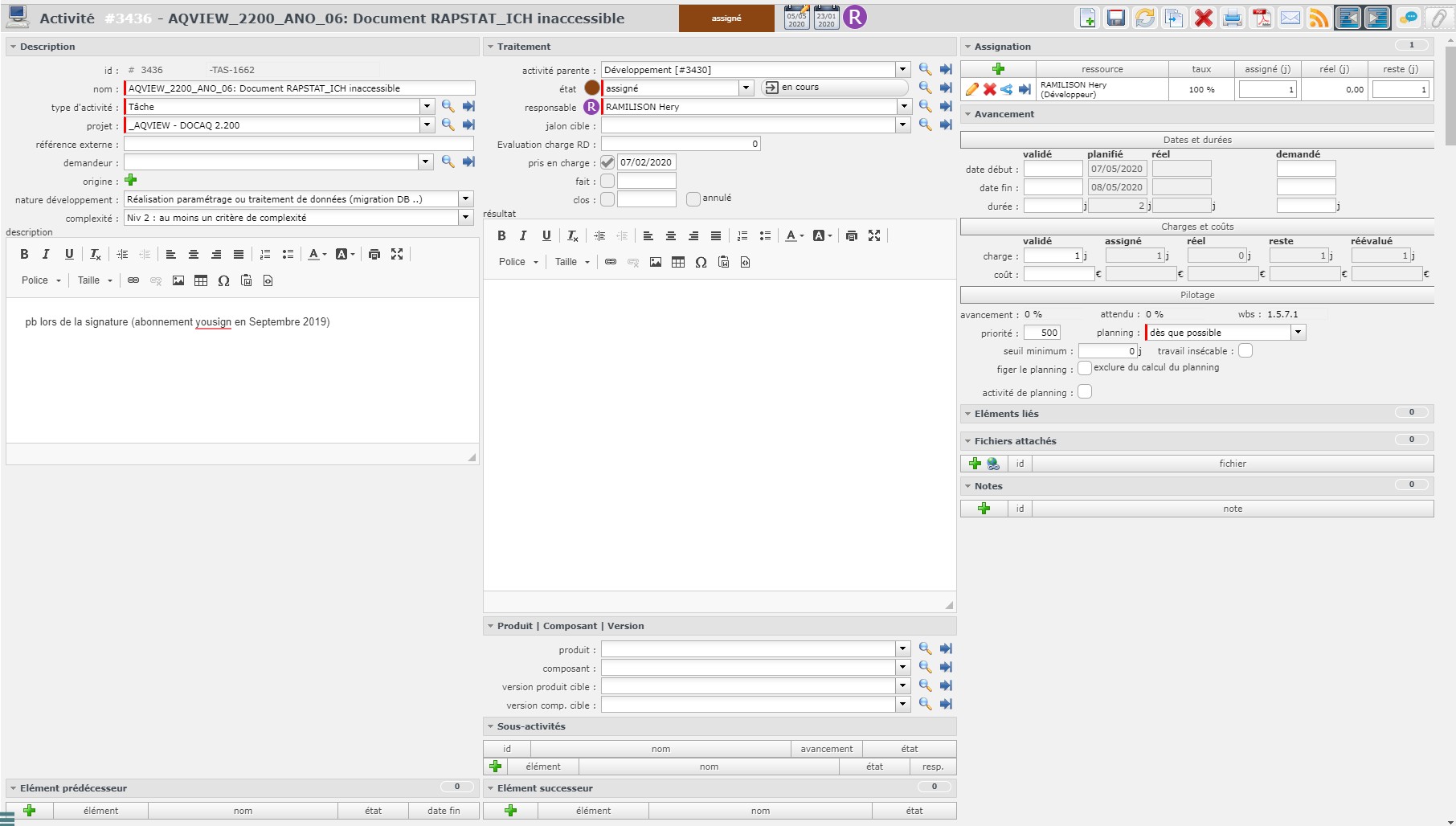Viewport: 1456px width, 826px height.
Task: Send activity by email envelope icon
Action: tap(1290, 18)
